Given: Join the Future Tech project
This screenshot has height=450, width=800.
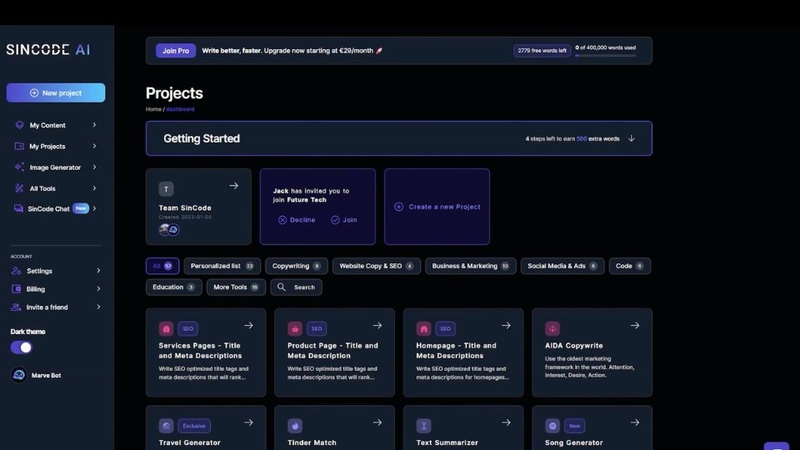Looking at the screenshot, I should (344, 220).
